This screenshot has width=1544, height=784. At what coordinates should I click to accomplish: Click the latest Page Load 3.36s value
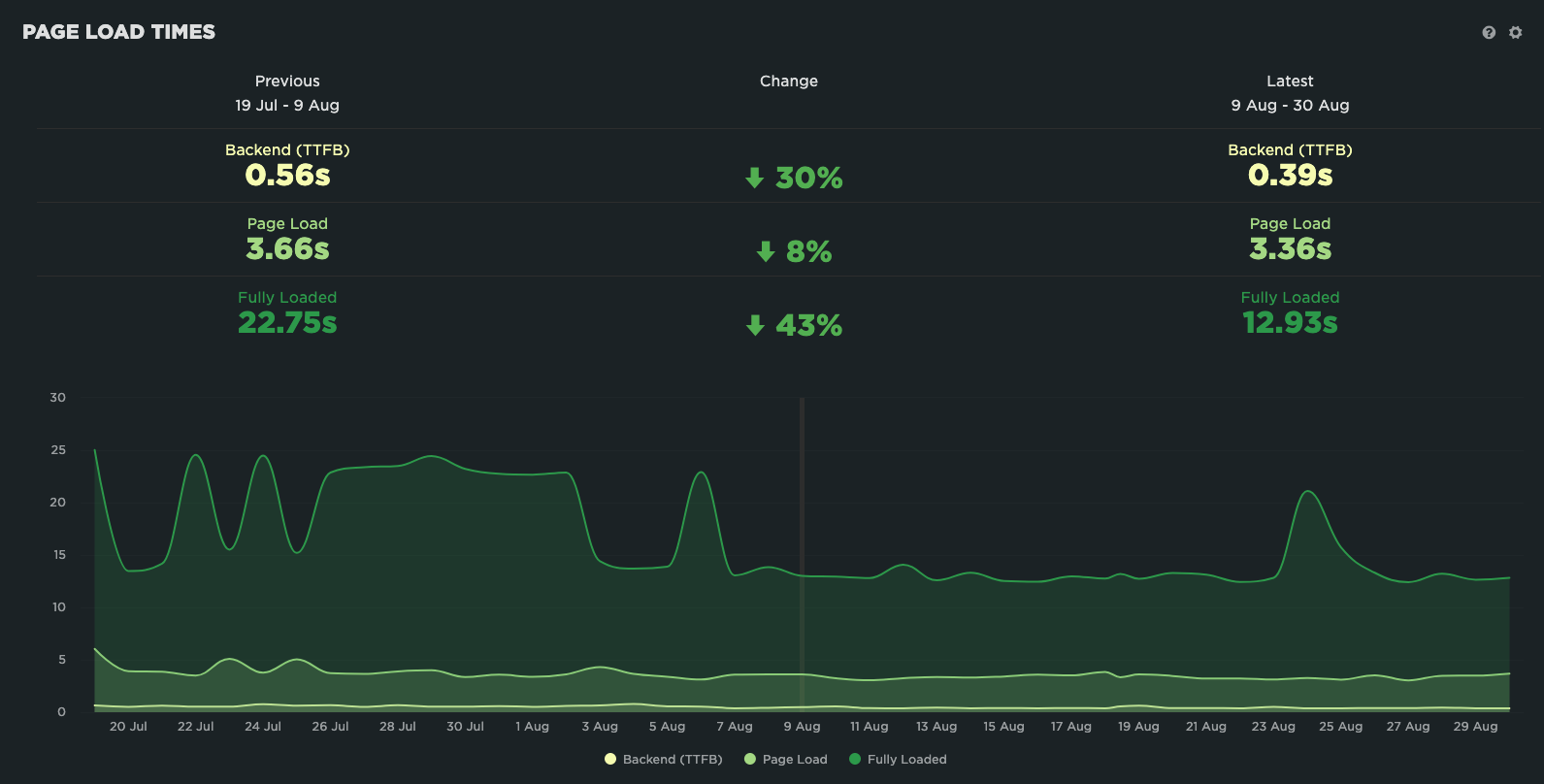(x=1290, y=248)
